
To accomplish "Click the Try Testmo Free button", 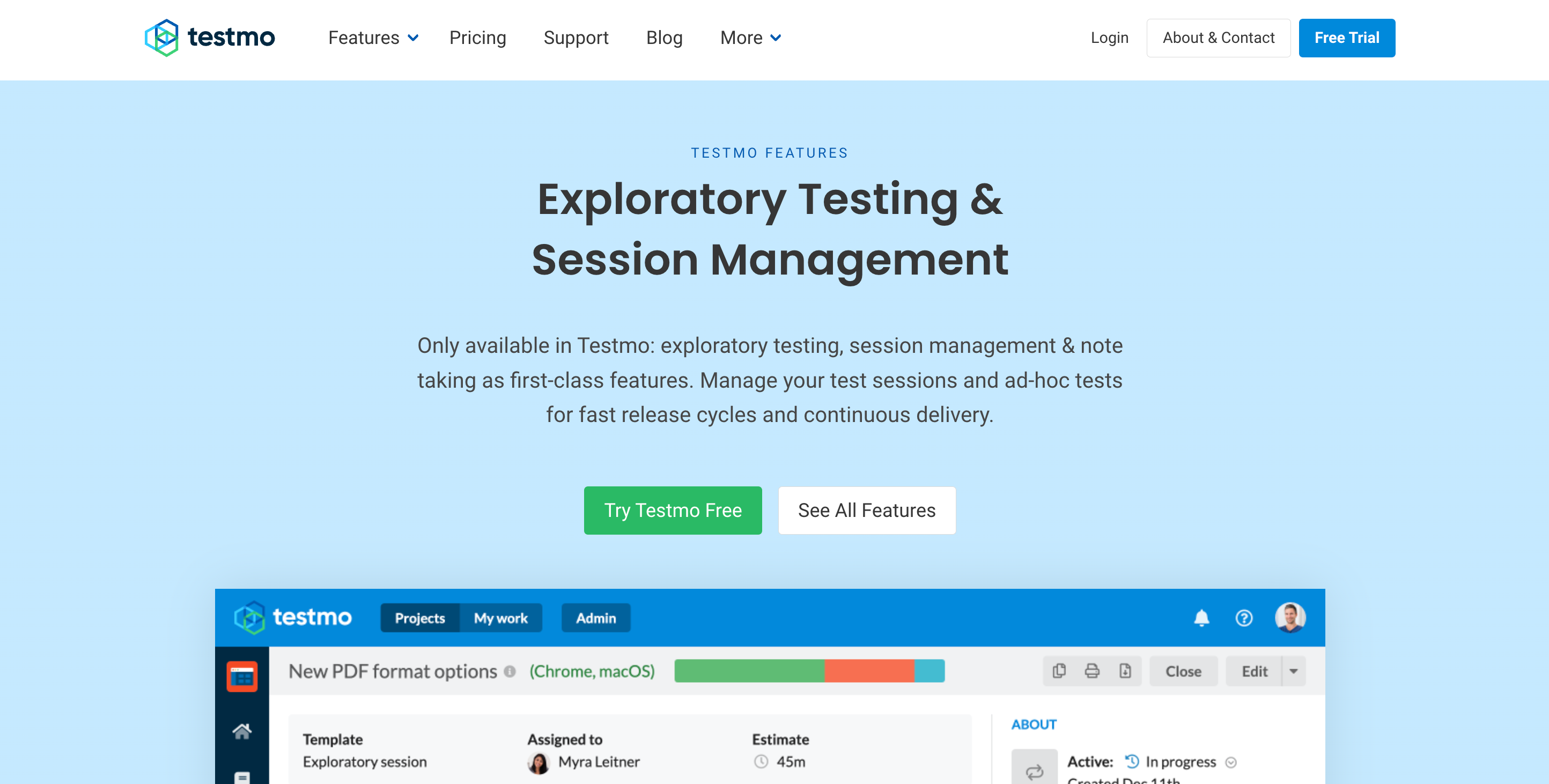I will coord(673,511).
